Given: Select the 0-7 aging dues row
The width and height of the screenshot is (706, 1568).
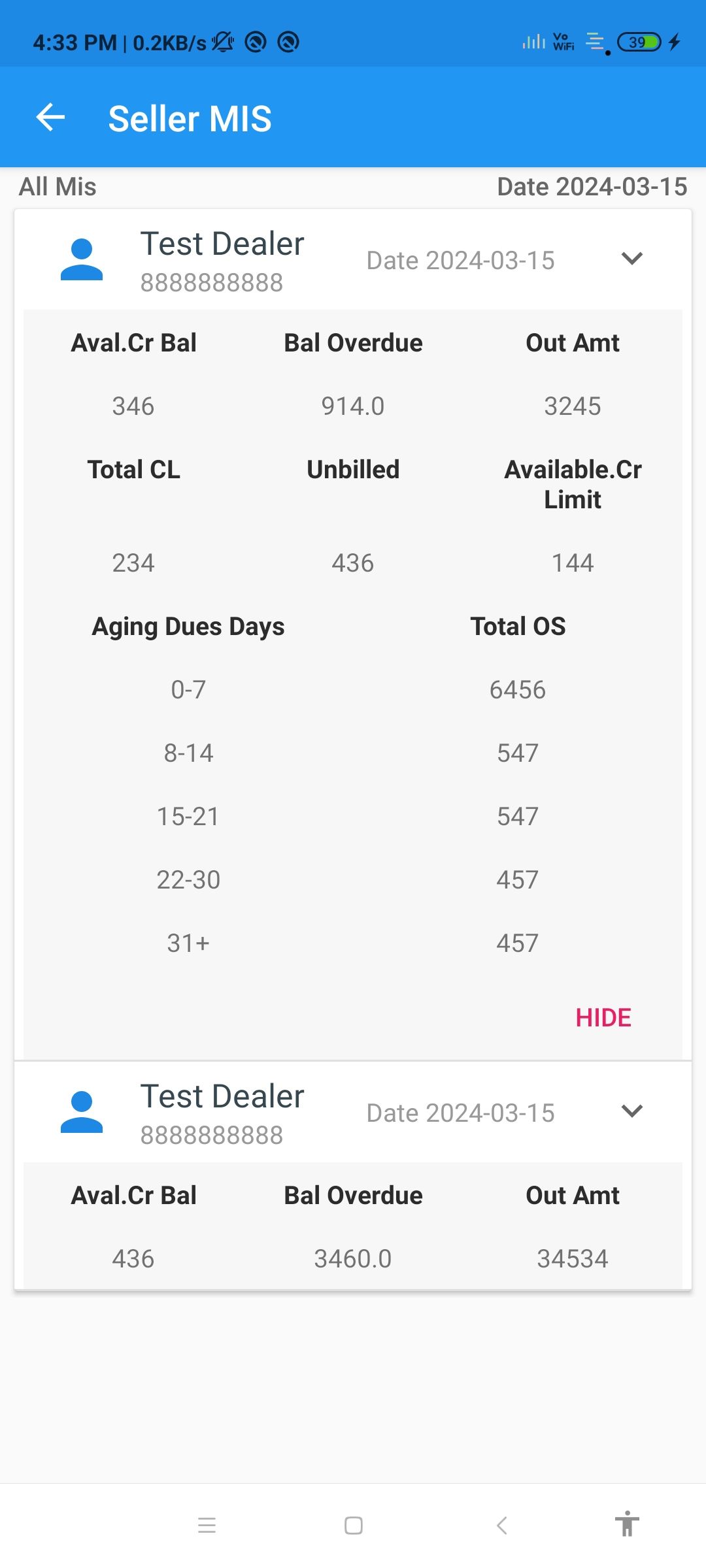Looking at the screenshot, I should coord(188,690).
